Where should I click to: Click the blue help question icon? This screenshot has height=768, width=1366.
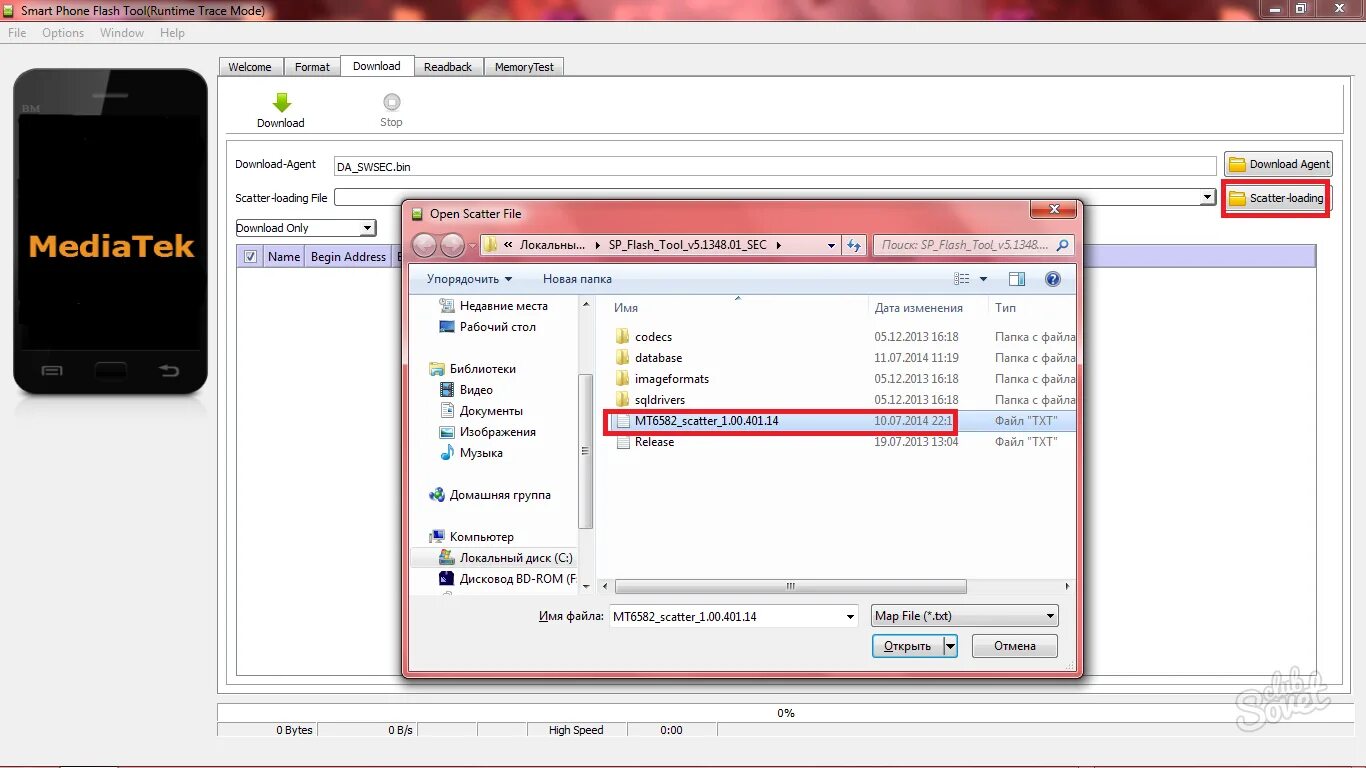[x=1053, y=279]
